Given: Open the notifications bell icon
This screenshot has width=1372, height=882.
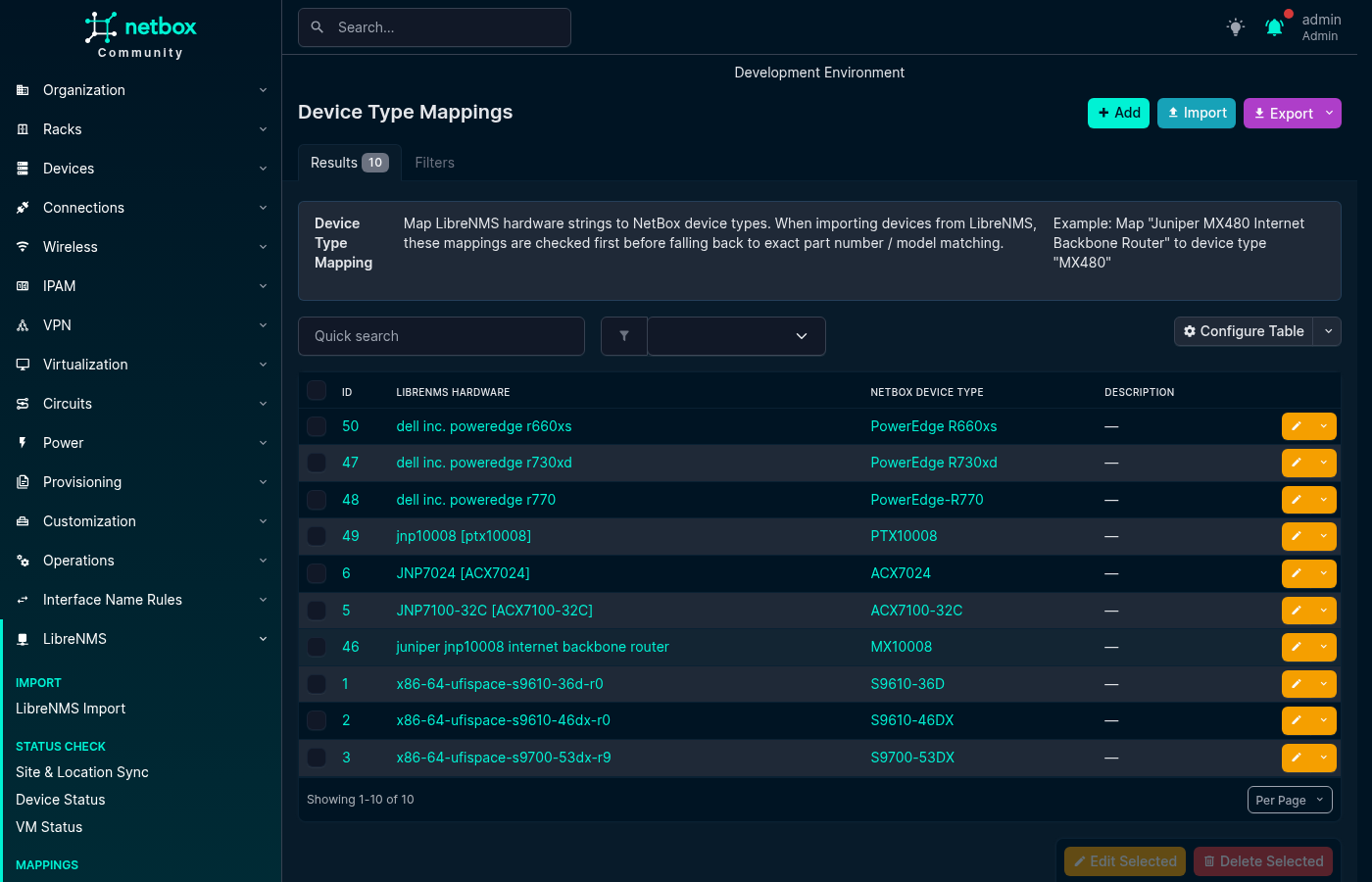Looking at the screenshot, I should (x=1274, y=27).
